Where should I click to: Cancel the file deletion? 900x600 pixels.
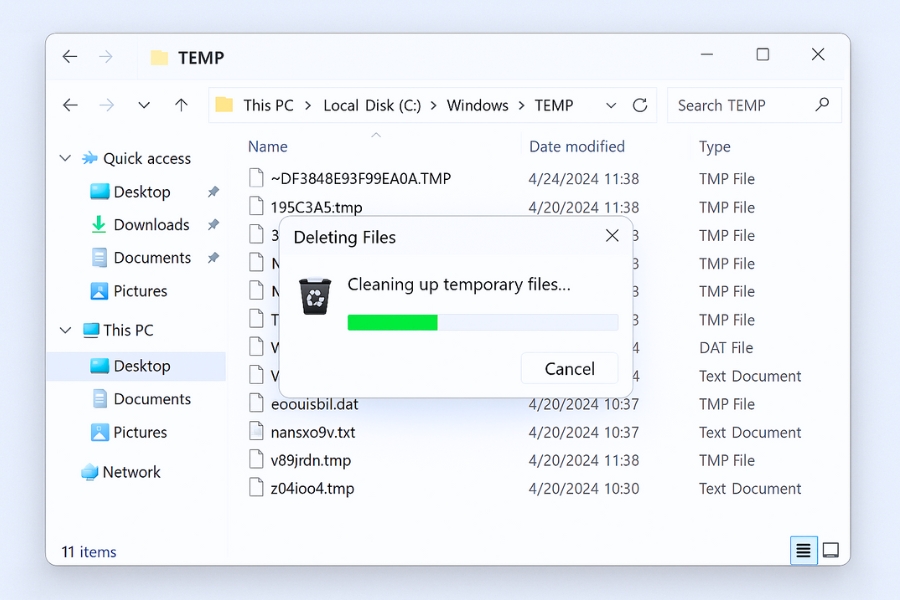point(569,369)
